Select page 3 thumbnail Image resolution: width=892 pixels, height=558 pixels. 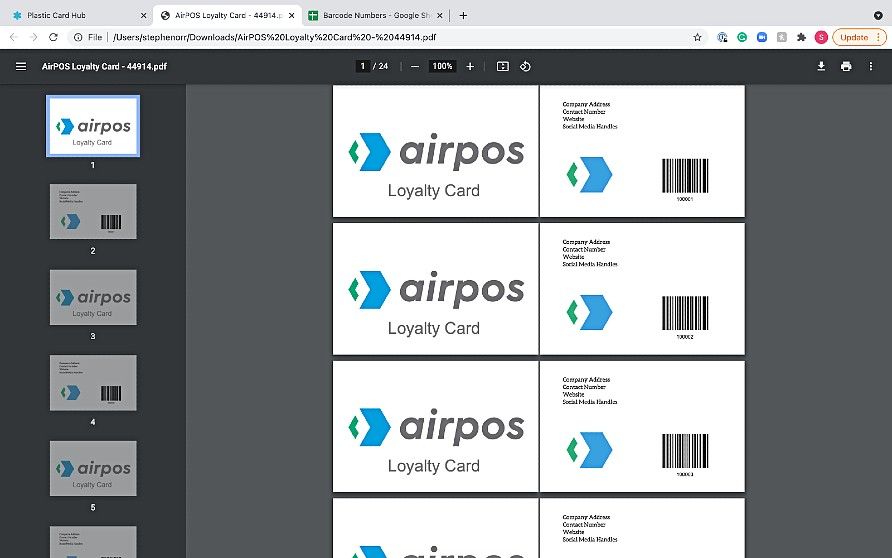tap(93, 297)
